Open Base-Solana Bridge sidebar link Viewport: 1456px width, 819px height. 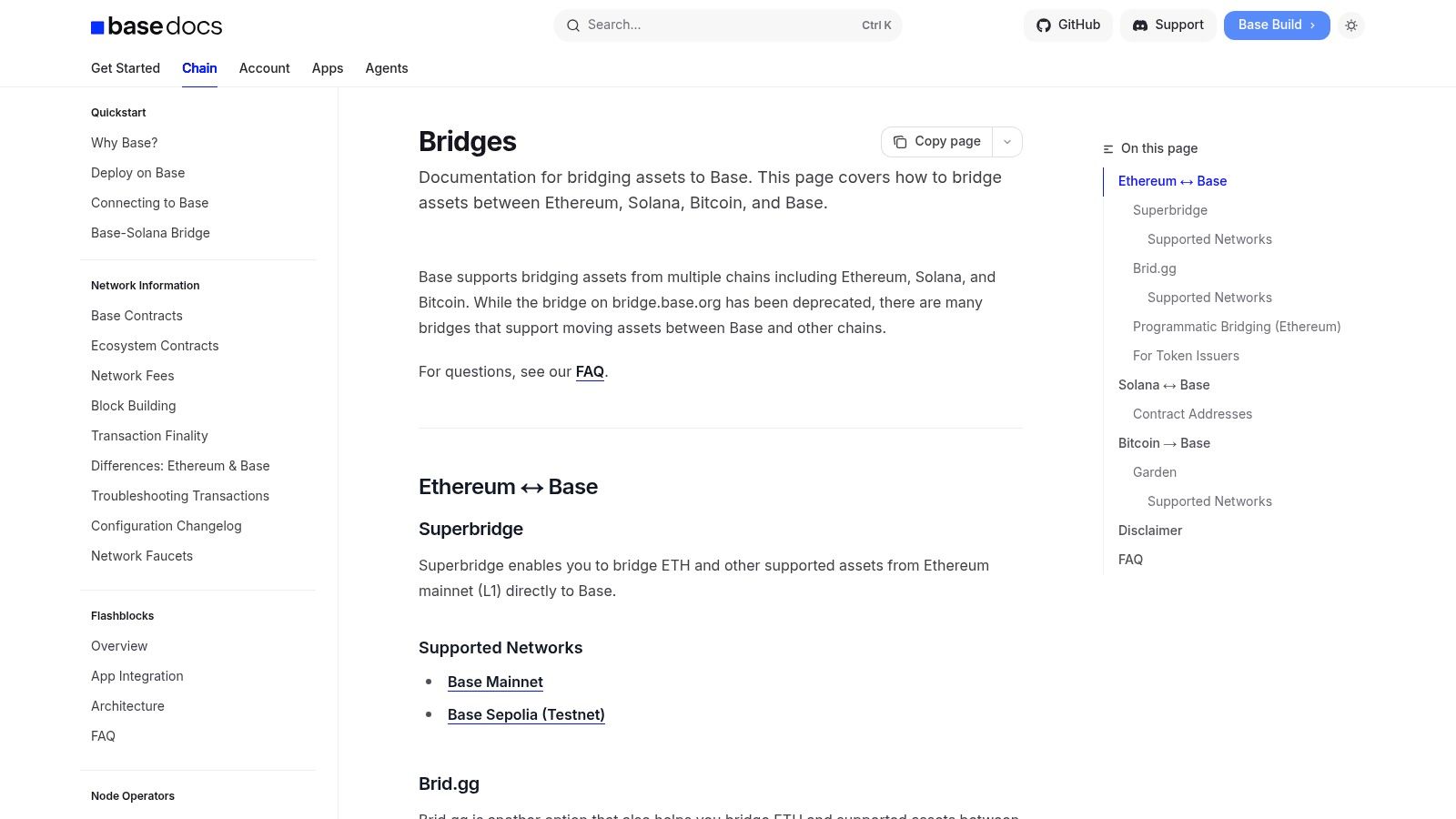pyautogui.click(x=151, y=233)
